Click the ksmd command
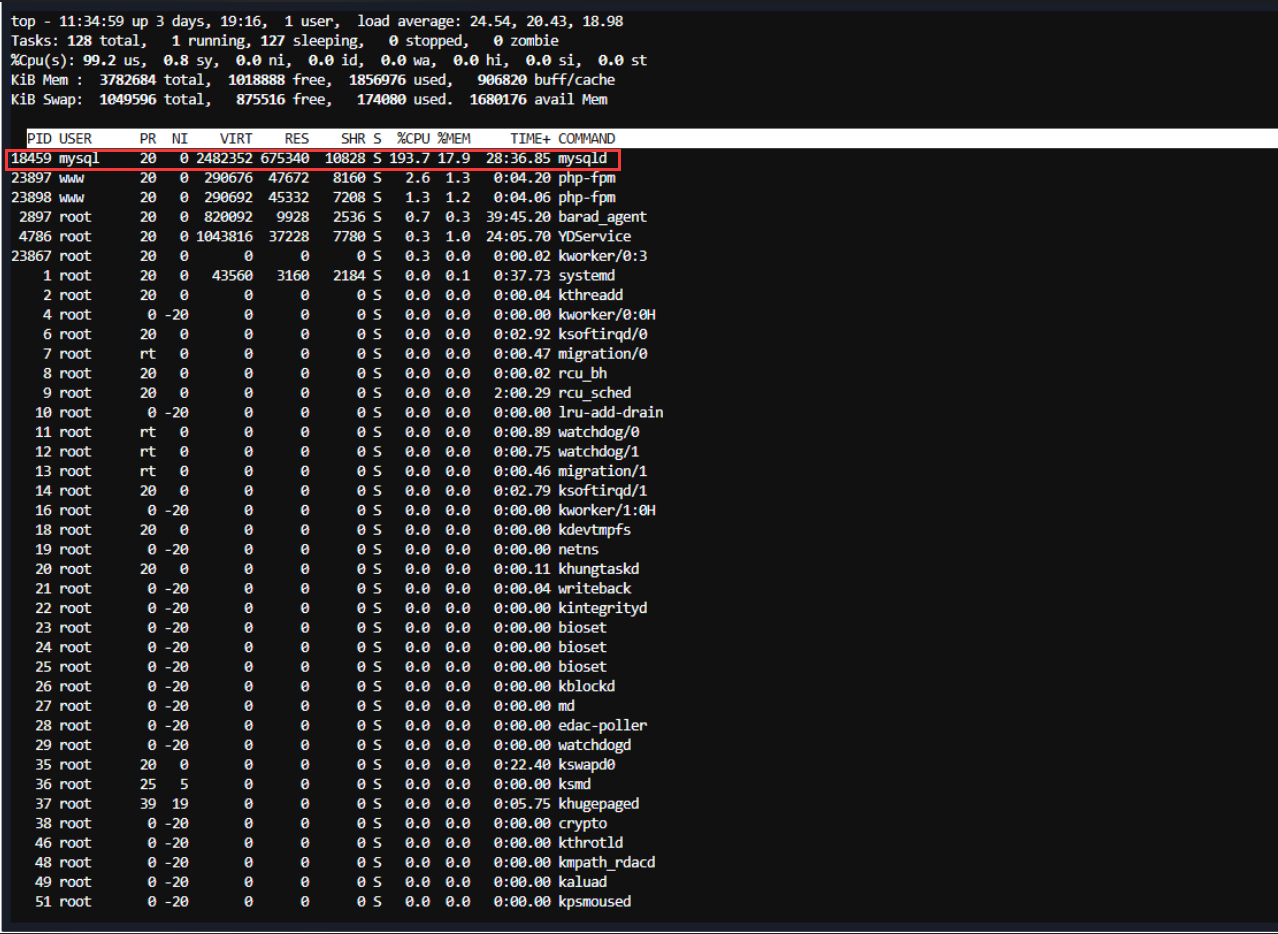 click(x=574, y=784)
